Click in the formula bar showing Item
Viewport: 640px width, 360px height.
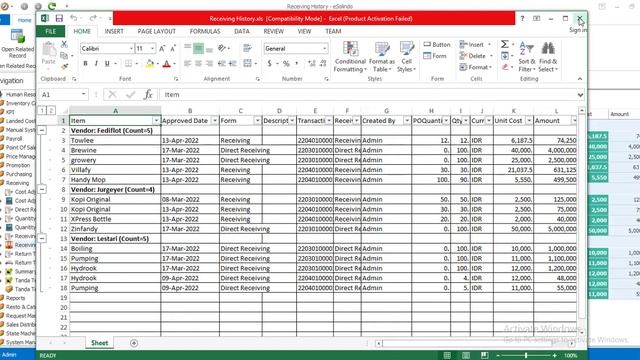[x=367, y=95]
